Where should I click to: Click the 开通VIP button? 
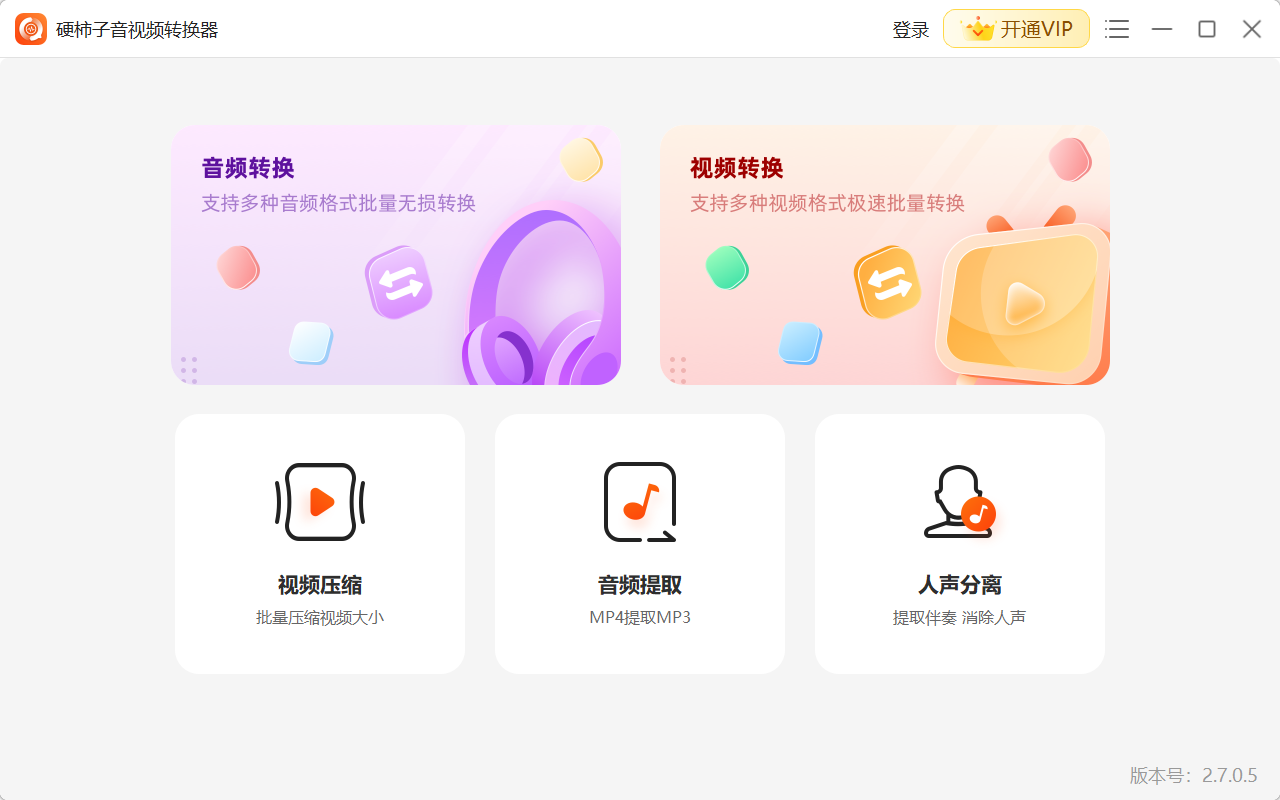click(1016, 29)
